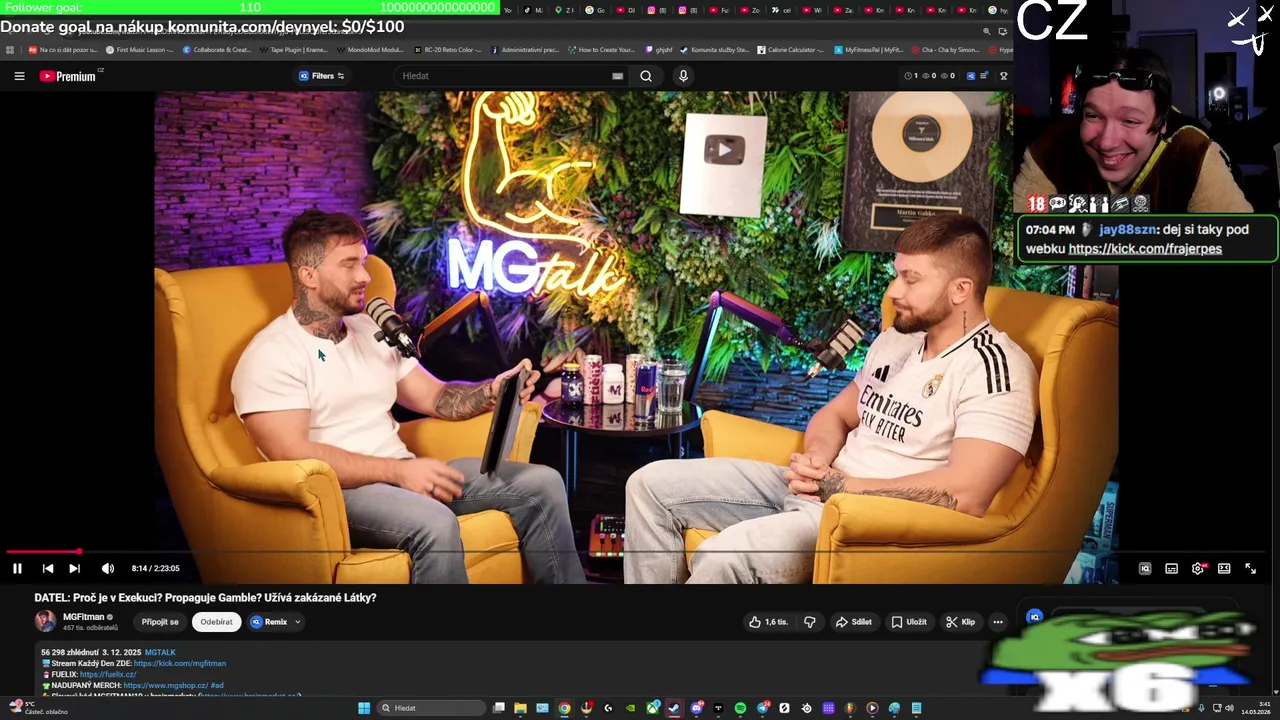Start voice search with microphone
1280x720 pixels.
683,76
